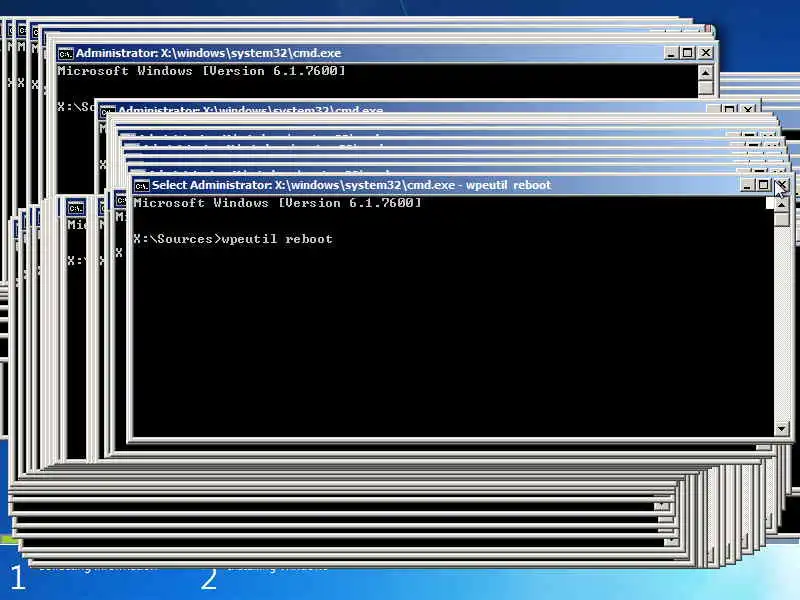Minimize the topmost background Administrator cmd window
Viewport: 800px width, 600px height.
coord(671,53)
